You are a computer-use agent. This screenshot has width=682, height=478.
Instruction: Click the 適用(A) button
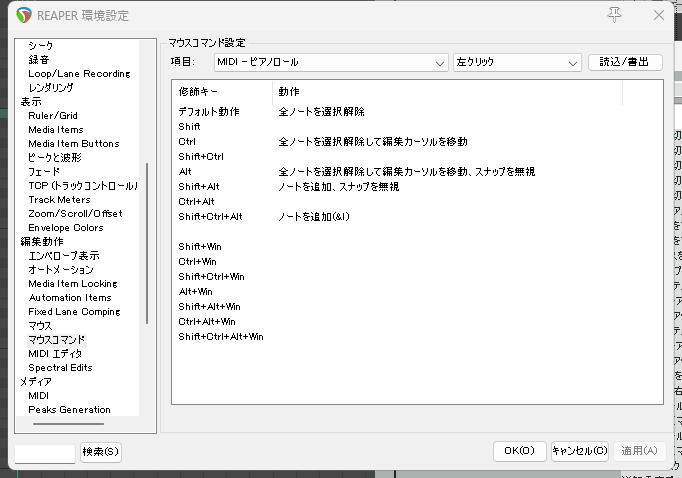click(639, 451)
